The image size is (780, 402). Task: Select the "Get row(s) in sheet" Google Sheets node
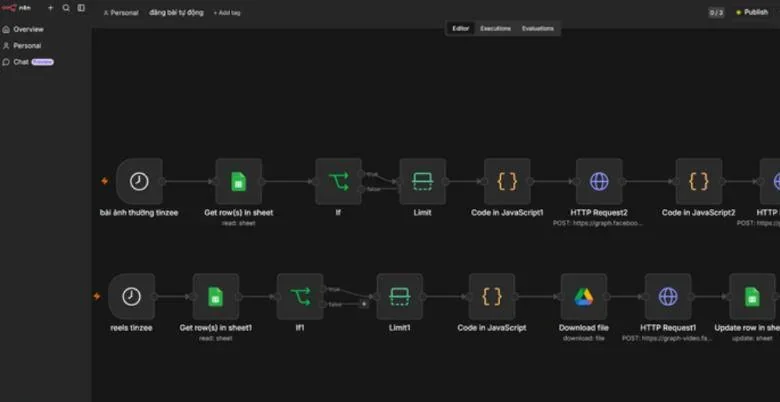coord(239,181)
